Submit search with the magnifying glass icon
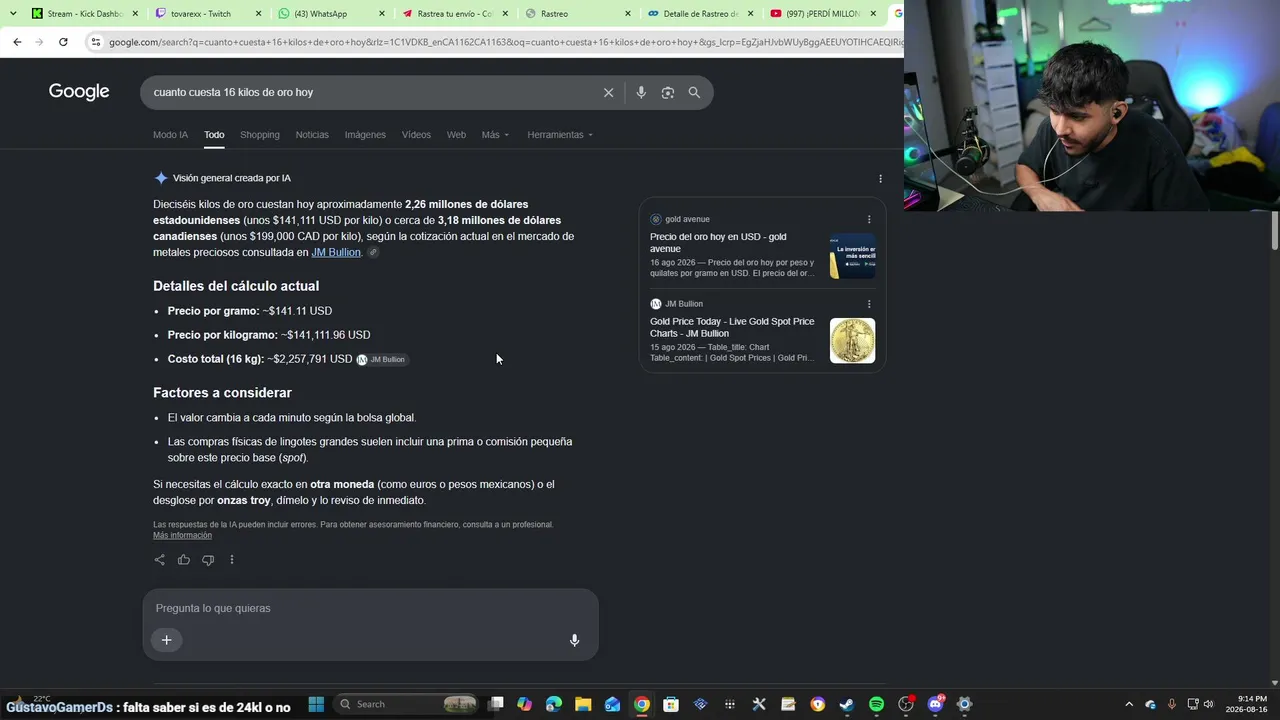Viewport: 1280px width, 720px height. (x=694, y=92)
